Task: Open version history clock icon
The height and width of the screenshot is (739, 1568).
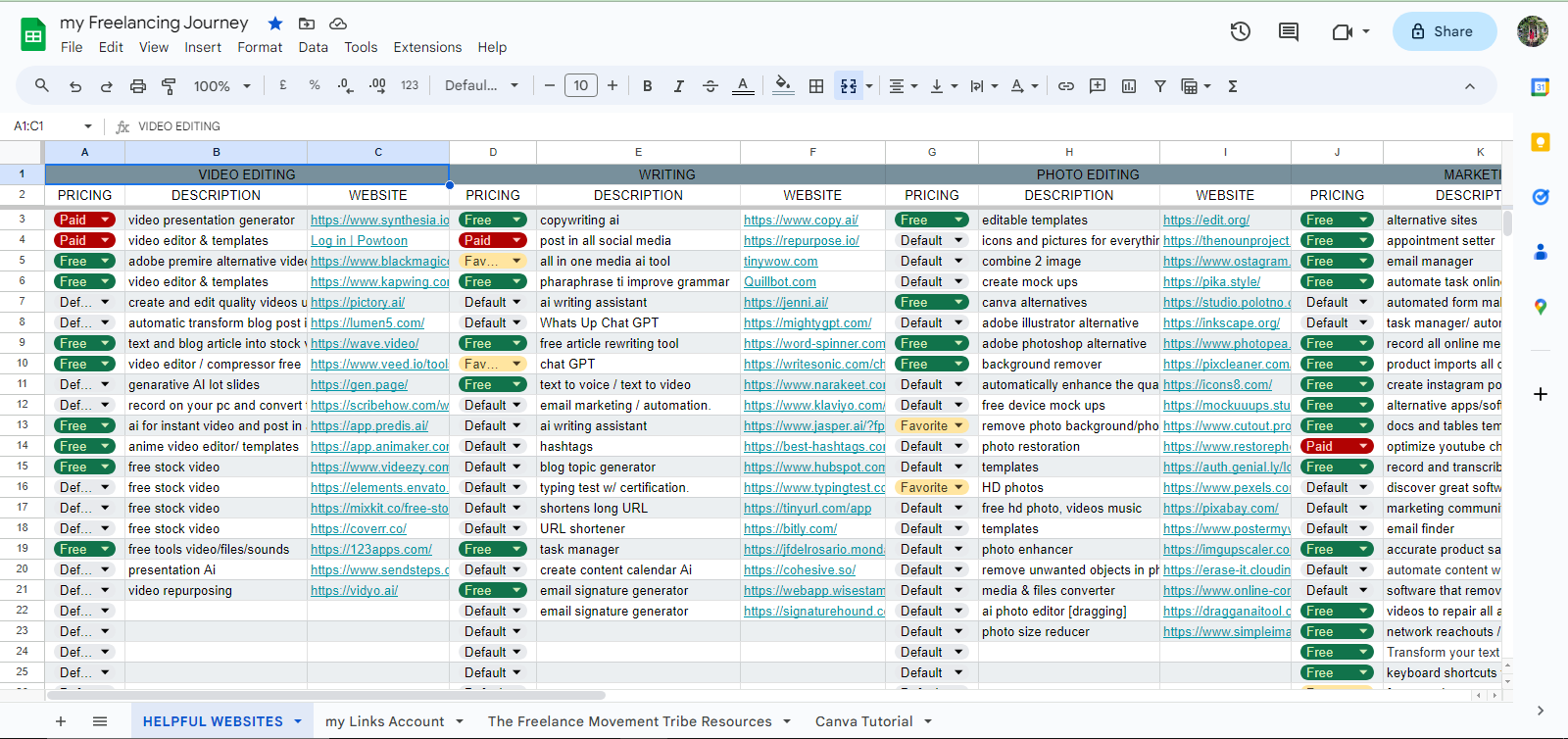Action: 1241,31
